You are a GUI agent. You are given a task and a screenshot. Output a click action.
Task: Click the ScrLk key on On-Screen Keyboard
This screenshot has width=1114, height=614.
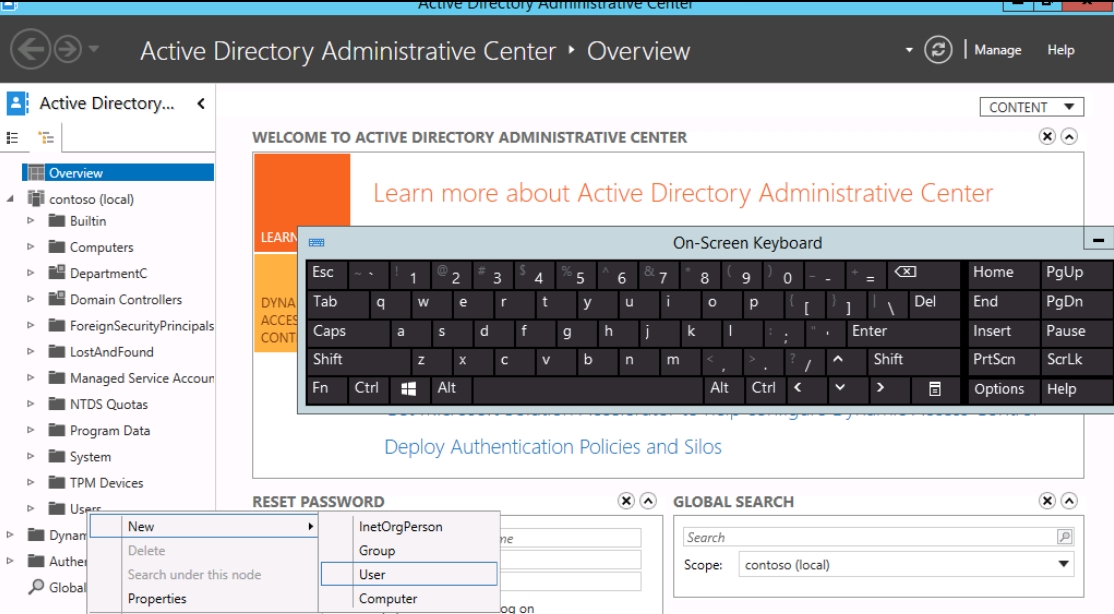1076,360
